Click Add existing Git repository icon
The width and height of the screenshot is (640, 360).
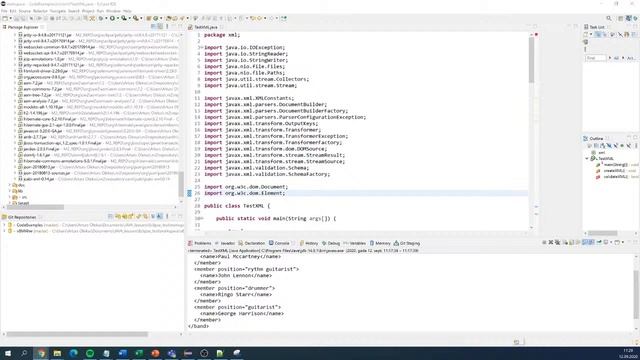coord(117,217)
